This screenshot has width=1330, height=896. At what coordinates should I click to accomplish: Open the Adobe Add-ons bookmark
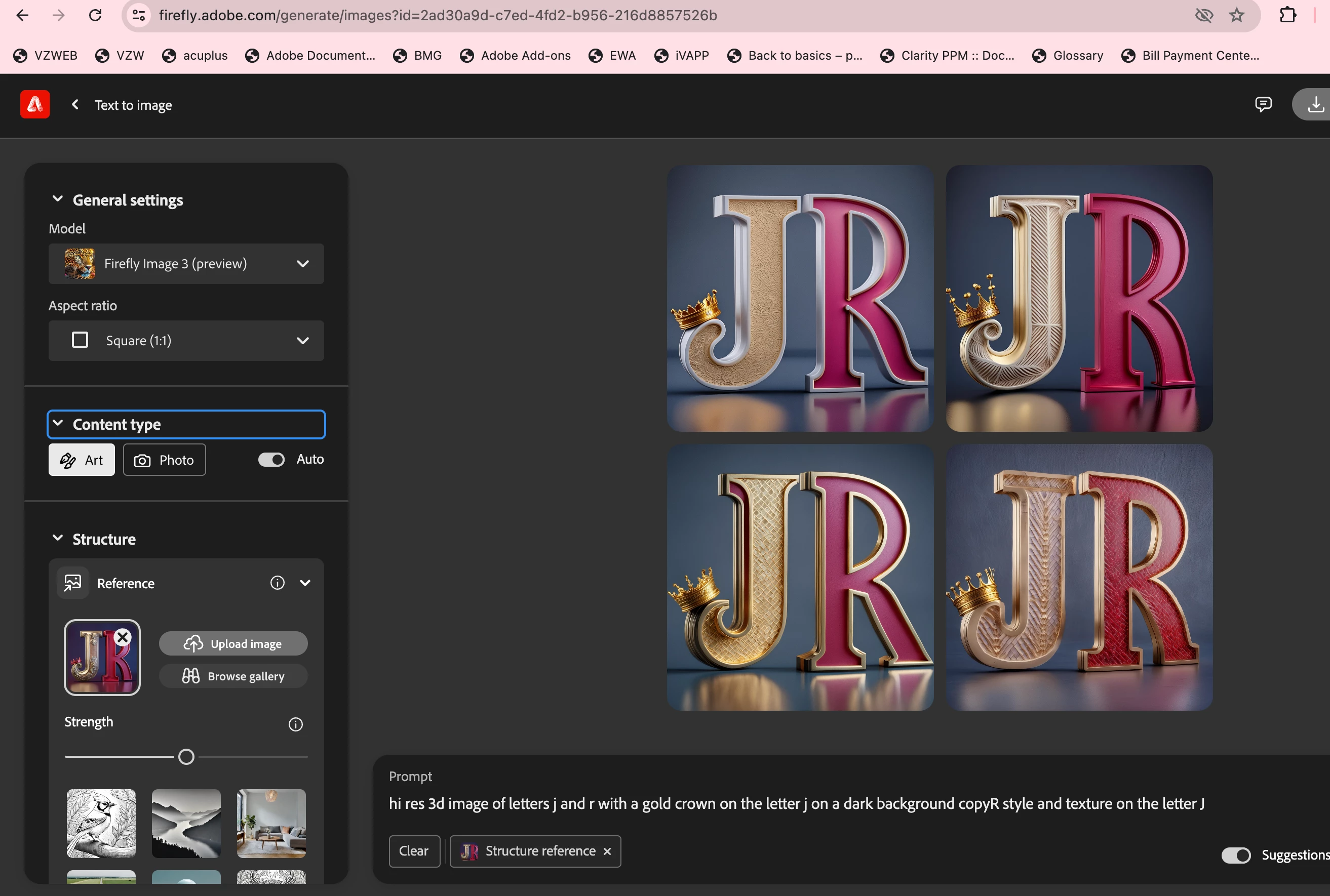(515, 55)
